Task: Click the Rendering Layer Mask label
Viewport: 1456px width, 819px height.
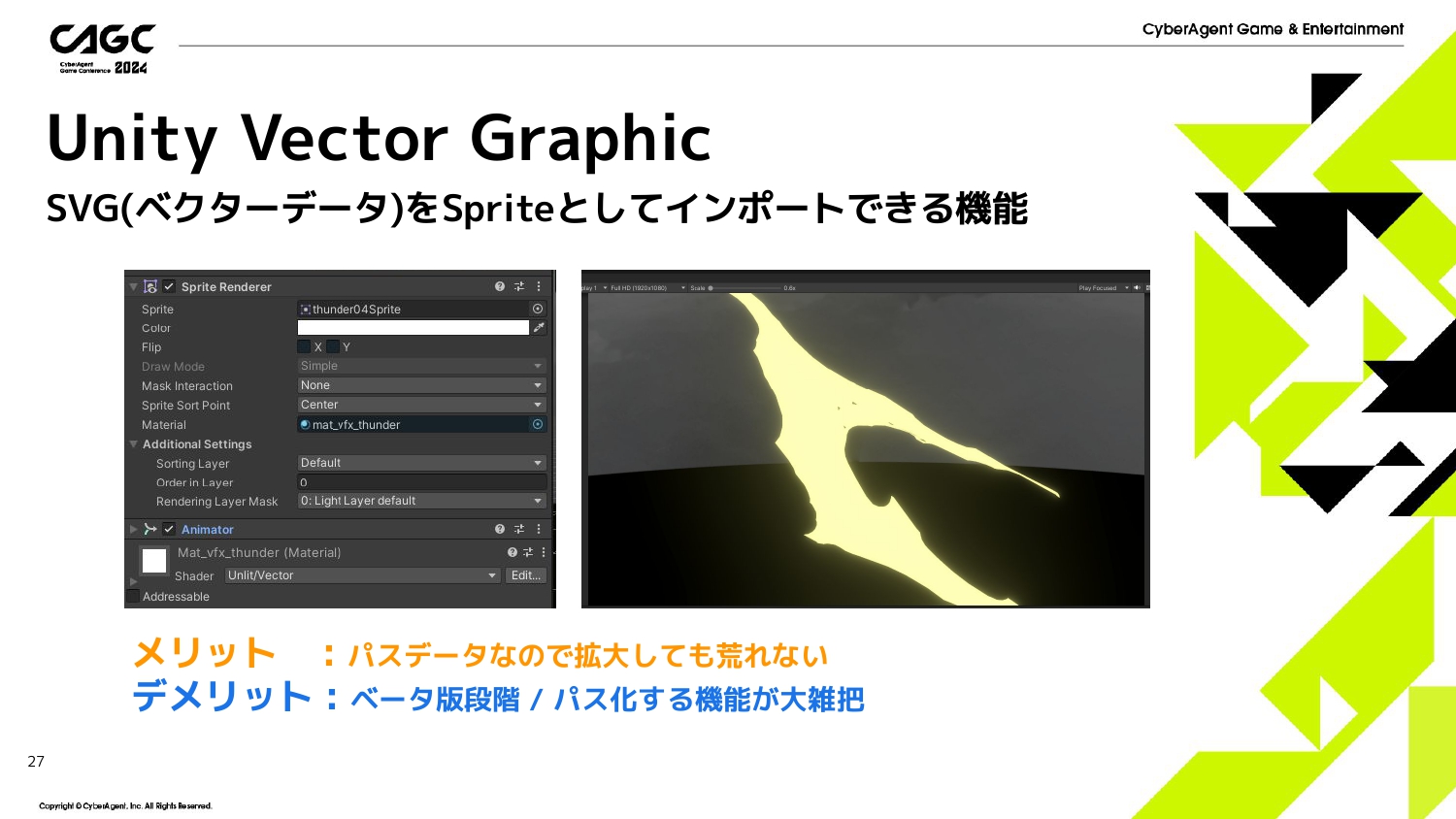Action: (x=217, y=502)
